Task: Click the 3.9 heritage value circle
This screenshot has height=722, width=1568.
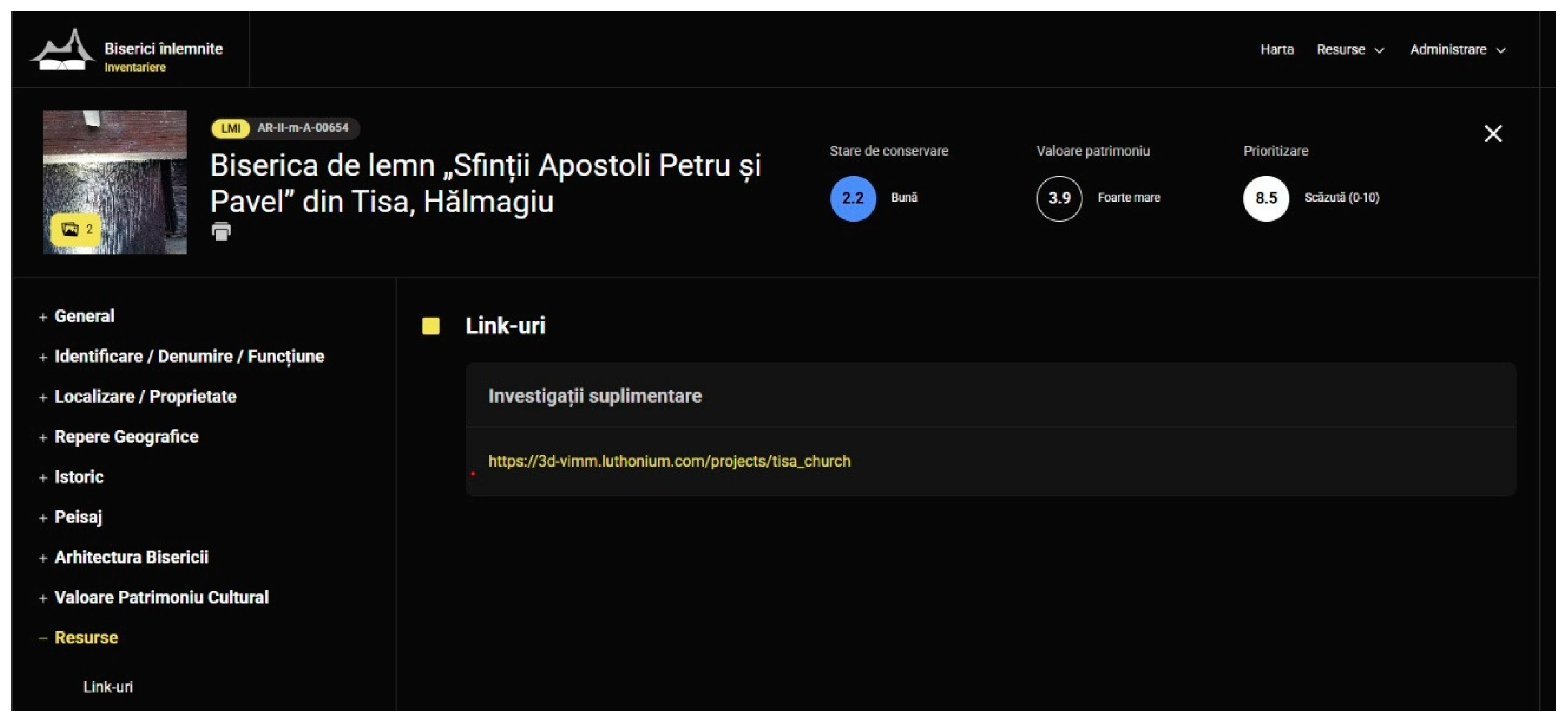Action: point(1059,198)
